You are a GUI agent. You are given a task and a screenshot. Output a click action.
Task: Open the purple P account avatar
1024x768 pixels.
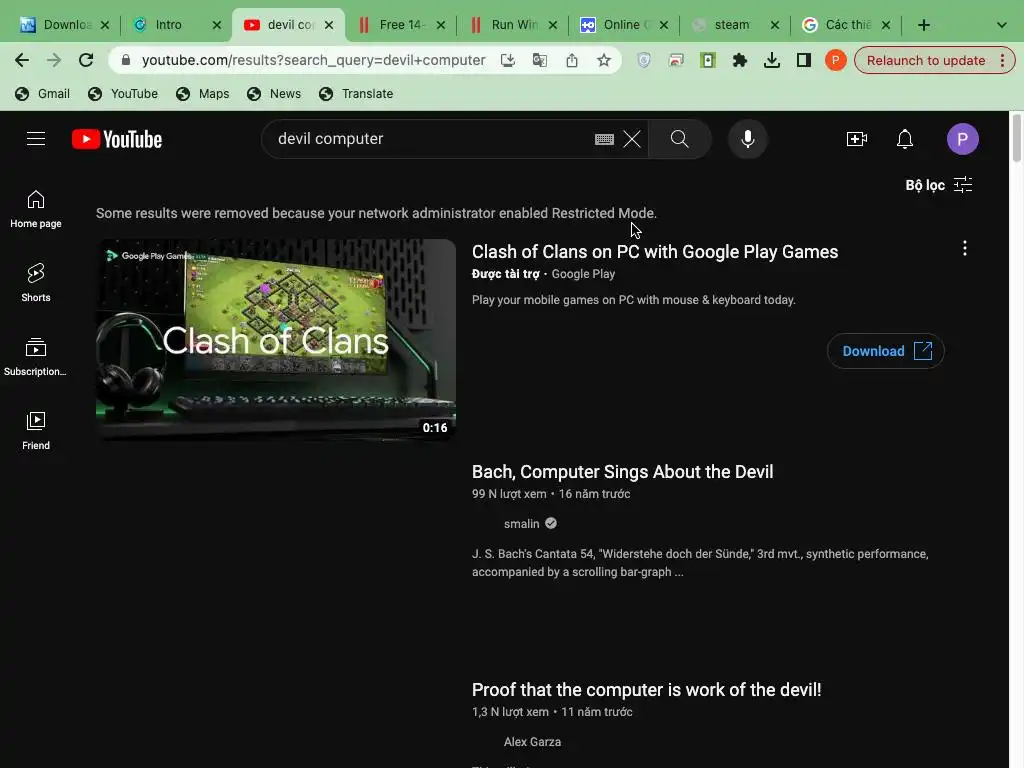pyautogui.click(x=963, y=139)
